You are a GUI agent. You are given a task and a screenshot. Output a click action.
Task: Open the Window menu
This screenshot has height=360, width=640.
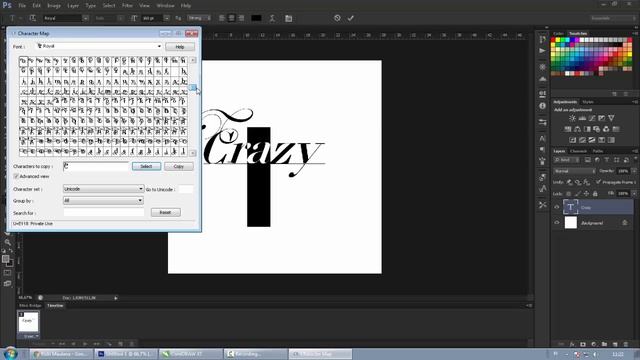pos(165,6)
